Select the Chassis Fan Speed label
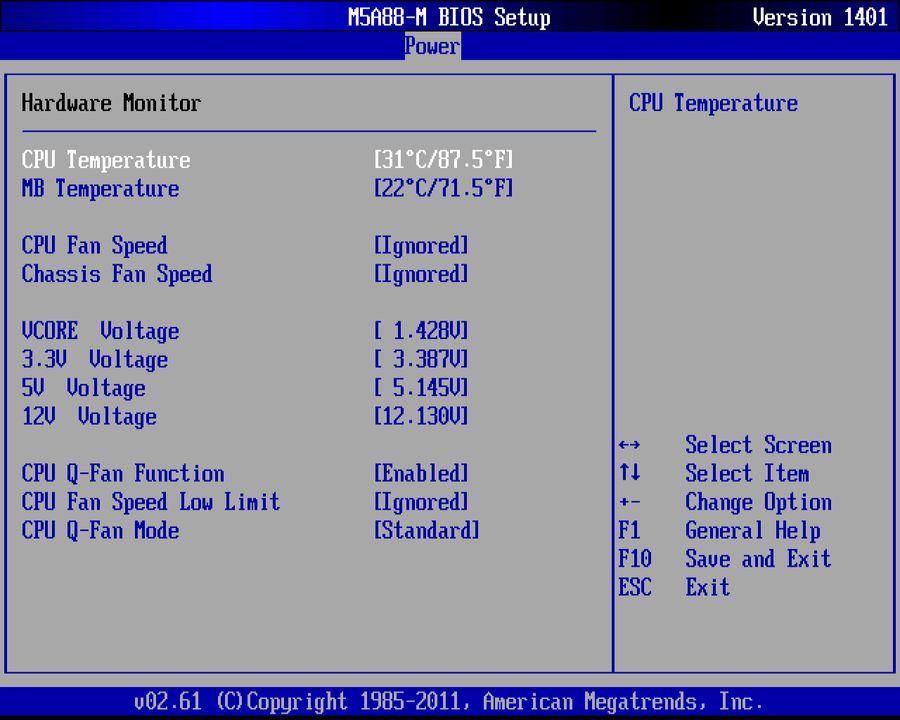 [117, 274]
